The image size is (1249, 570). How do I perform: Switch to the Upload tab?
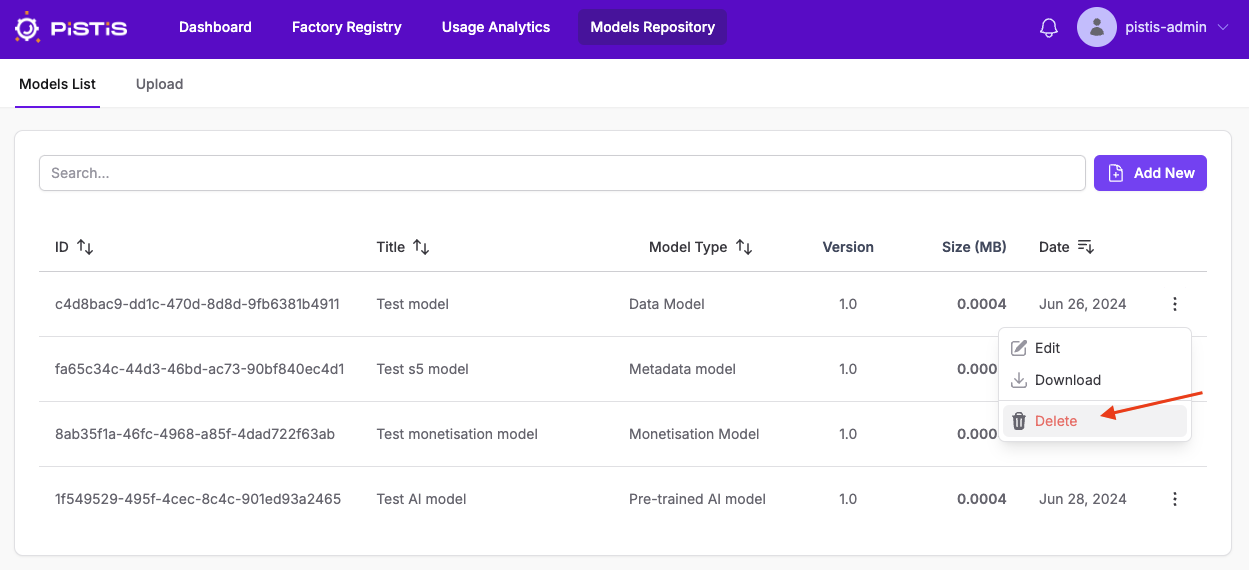point(159,84)
